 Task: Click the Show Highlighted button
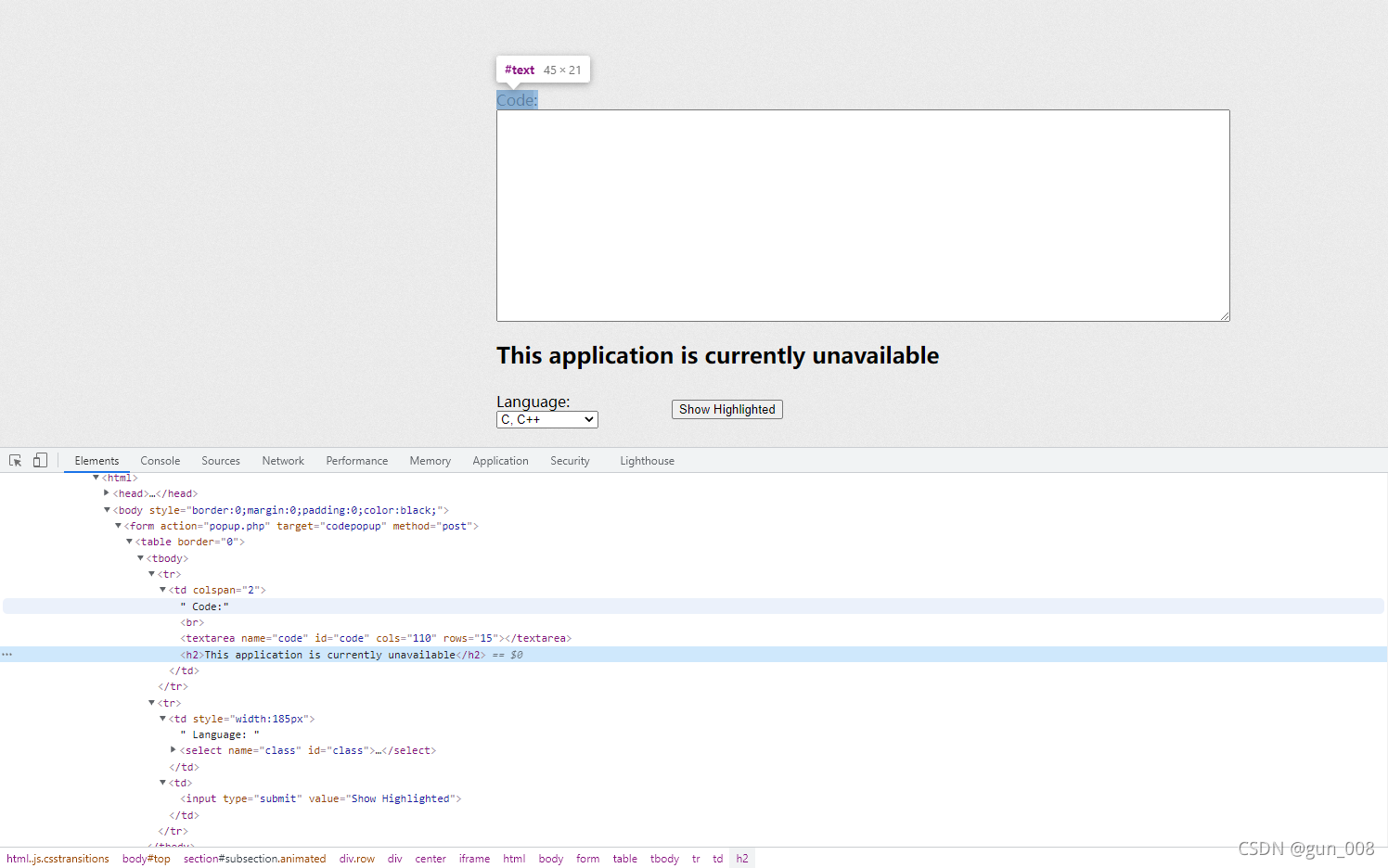[727, 410]
